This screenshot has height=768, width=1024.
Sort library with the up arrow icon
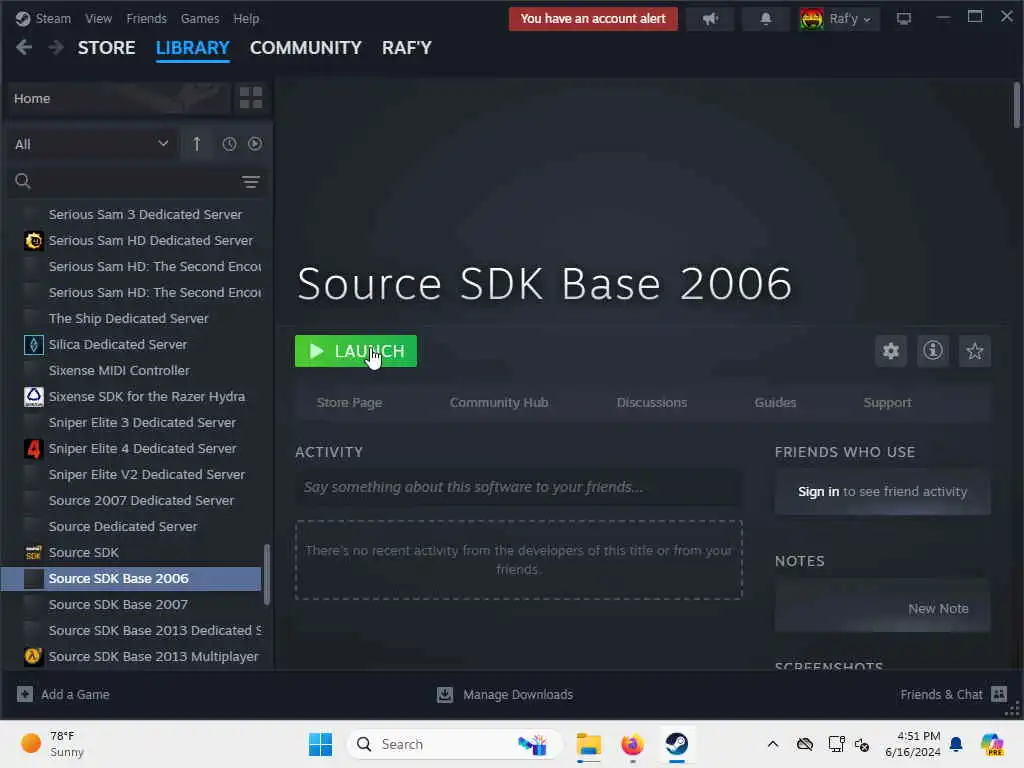(x=197, y=144)
